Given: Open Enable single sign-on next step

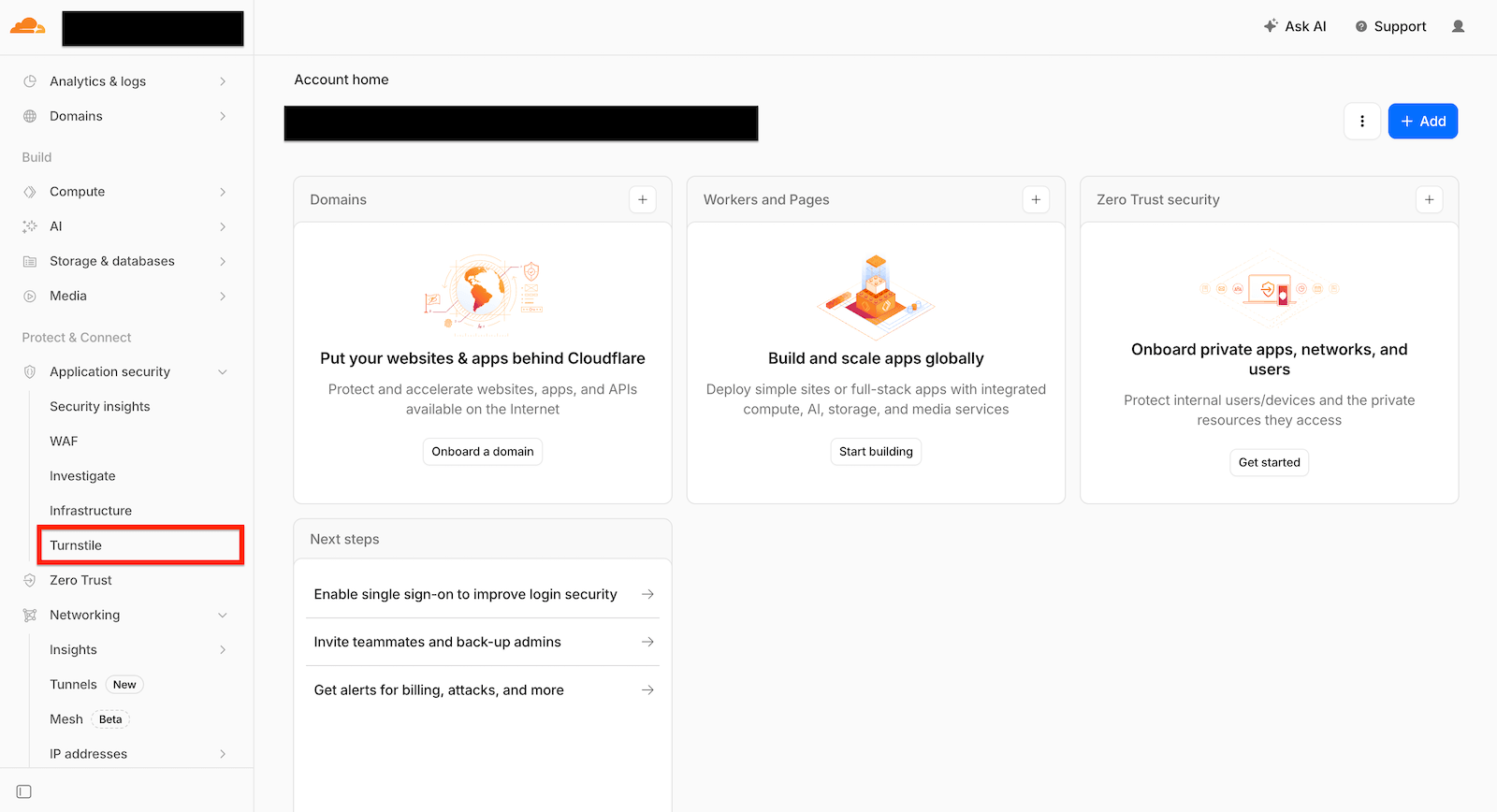Looking at the screenshot, I should coord(483,594).
